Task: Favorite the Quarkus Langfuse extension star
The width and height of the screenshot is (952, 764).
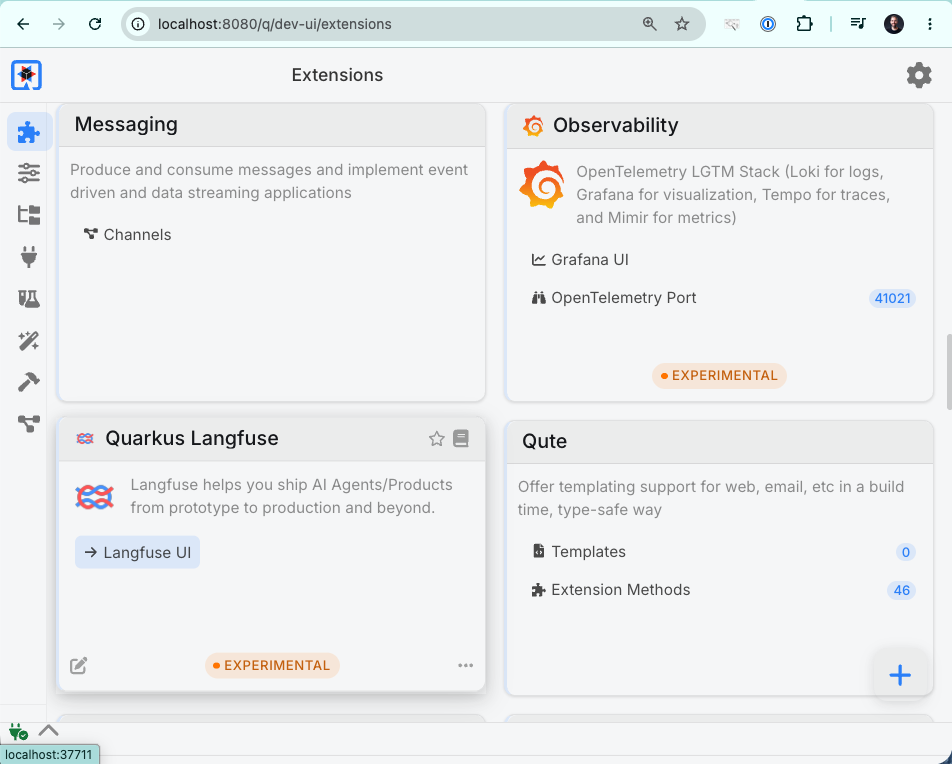Action: [x=437, y=438]
